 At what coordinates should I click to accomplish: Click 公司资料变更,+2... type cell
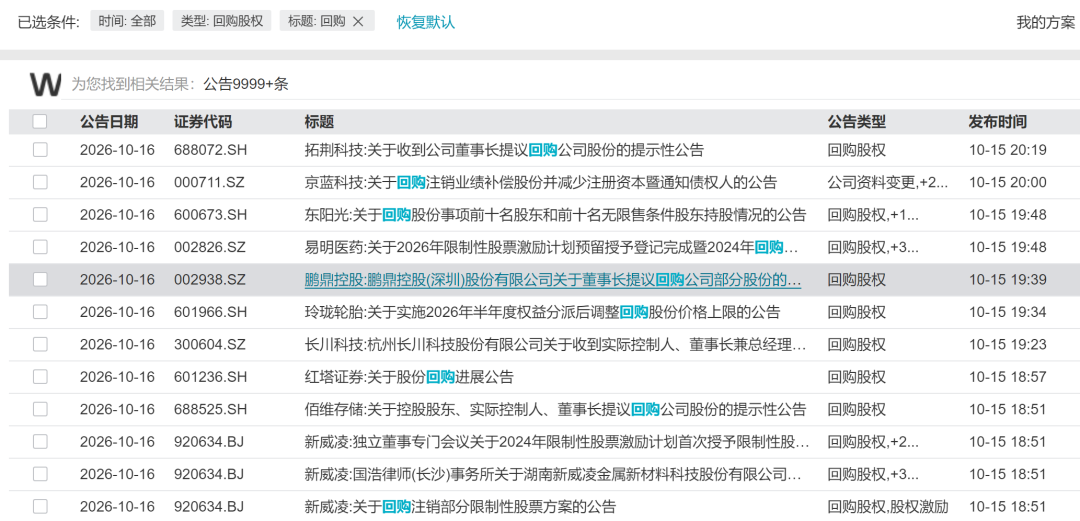(x=887, y=183)
